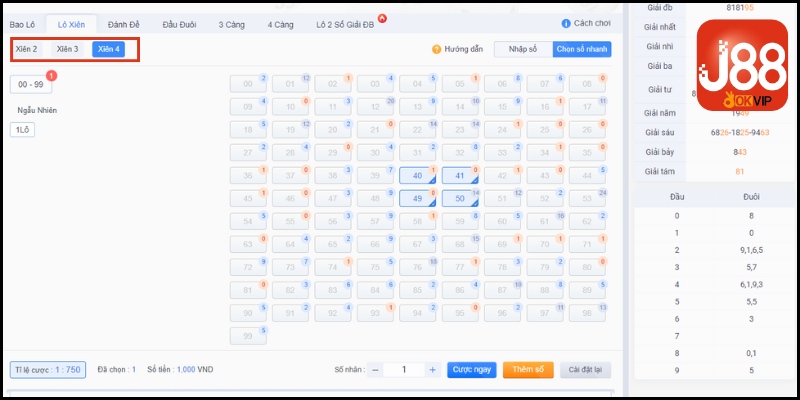
Task: Select the Xiên 2 option
Action: [x=27, y=49]
